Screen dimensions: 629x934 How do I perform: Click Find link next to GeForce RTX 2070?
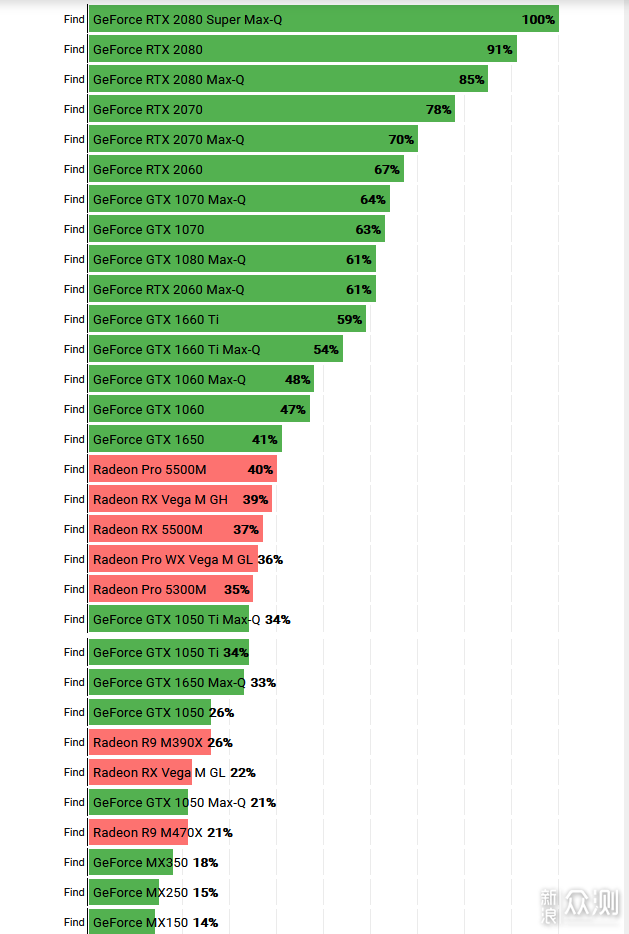[x=74, y=109]
